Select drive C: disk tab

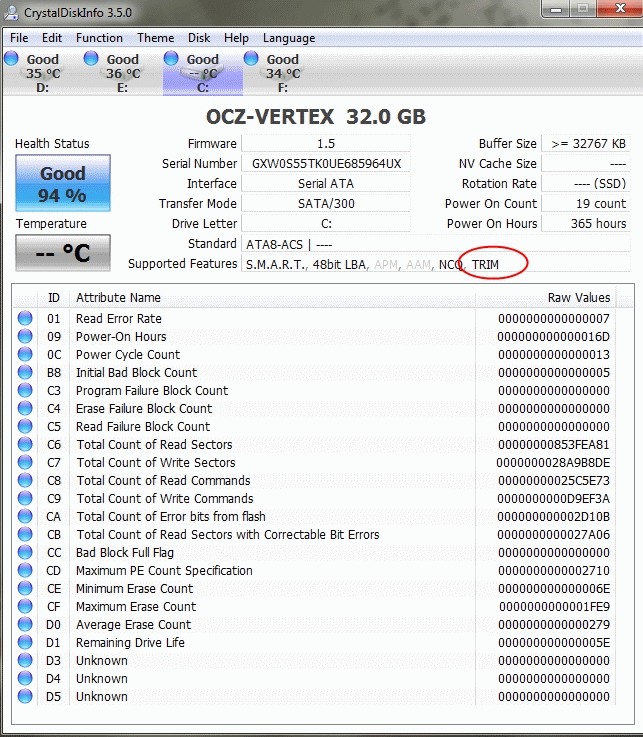point(203,72)
